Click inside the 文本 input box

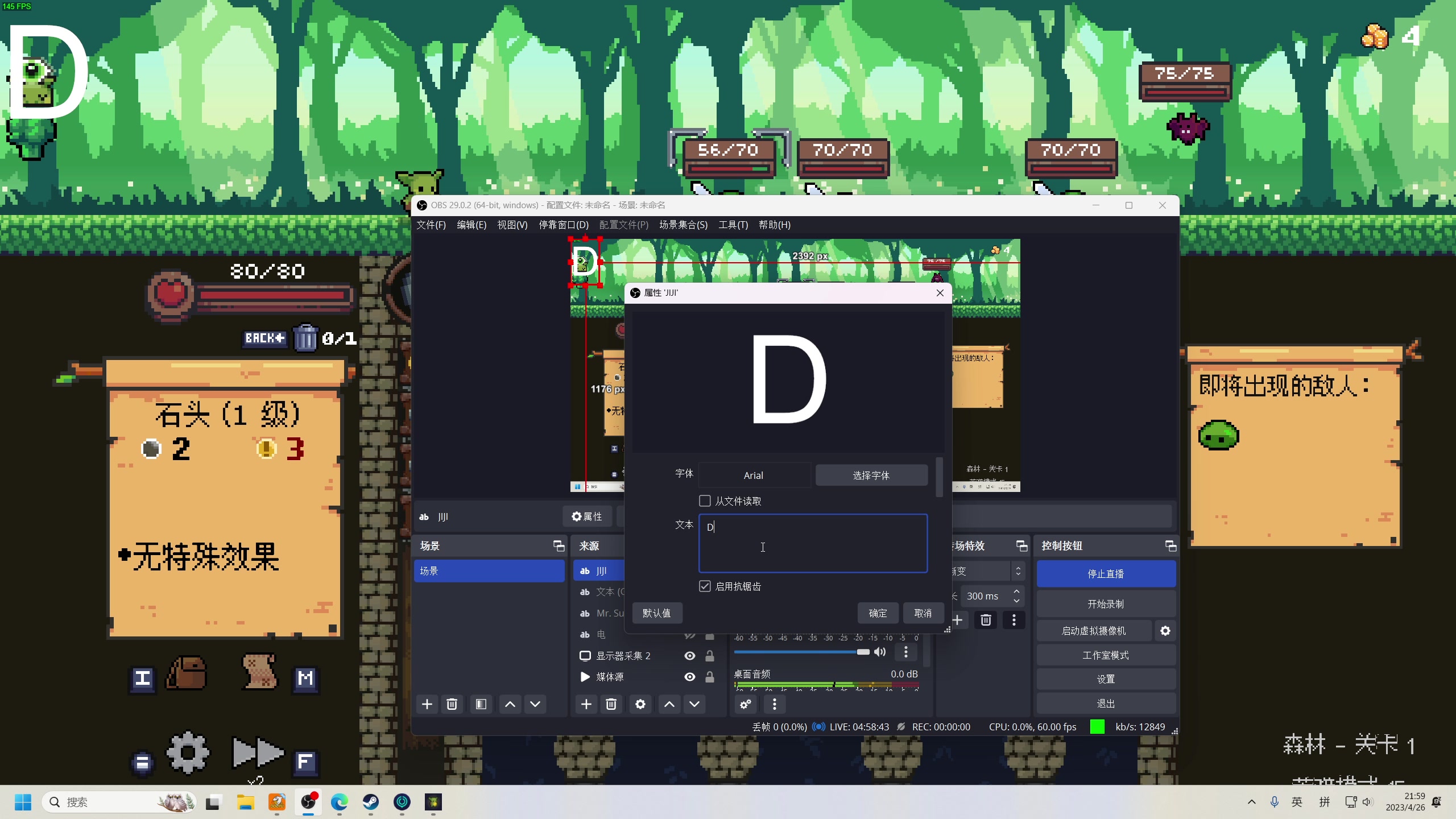tap(813, 543)
